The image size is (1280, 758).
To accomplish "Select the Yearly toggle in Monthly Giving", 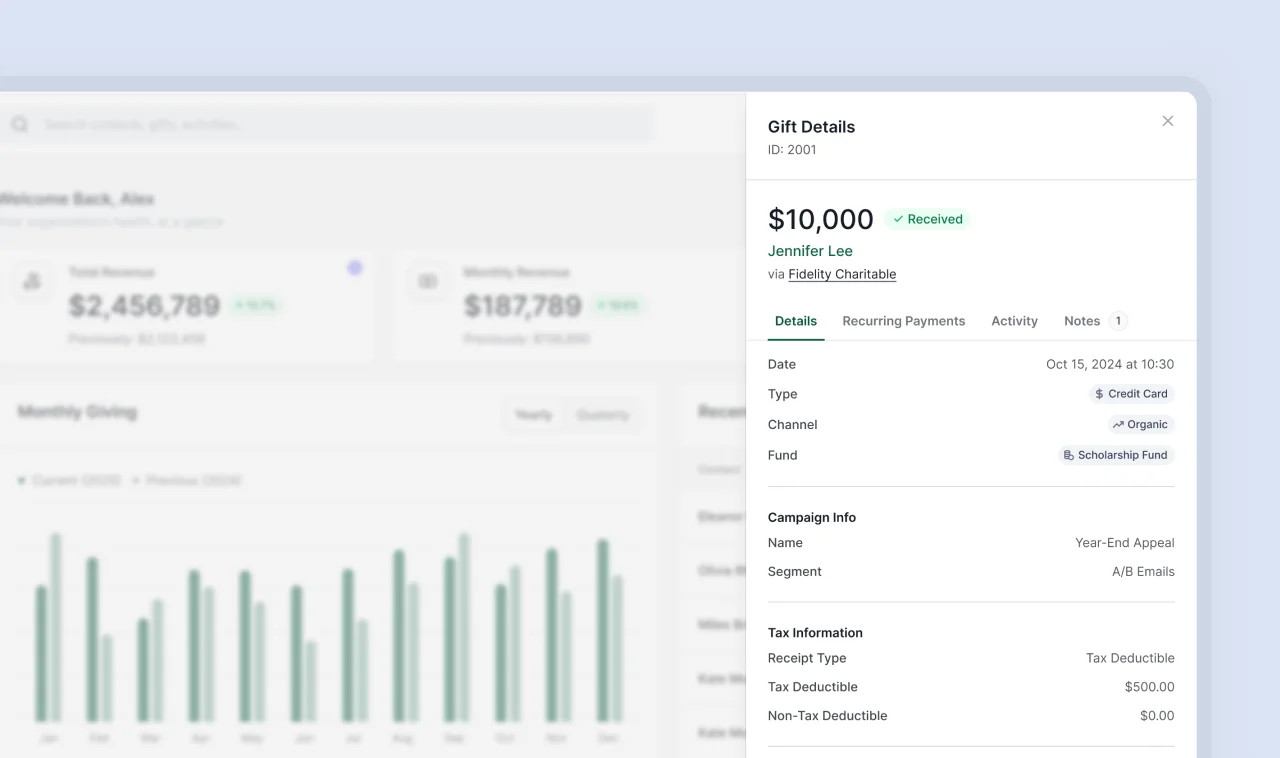I will (534, 415).
